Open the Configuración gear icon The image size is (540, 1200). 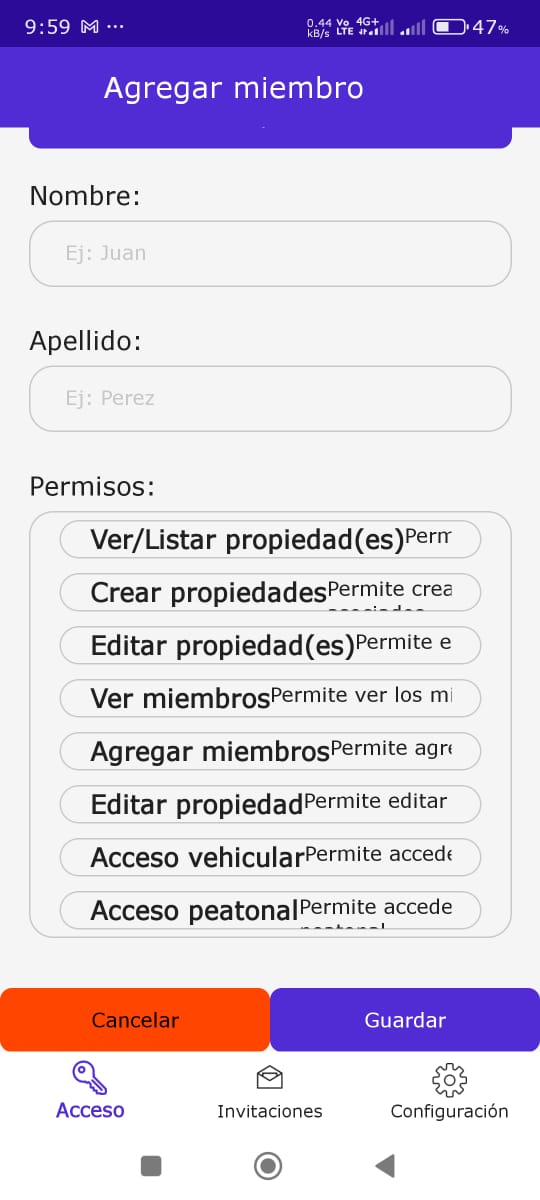point(450,1079)
